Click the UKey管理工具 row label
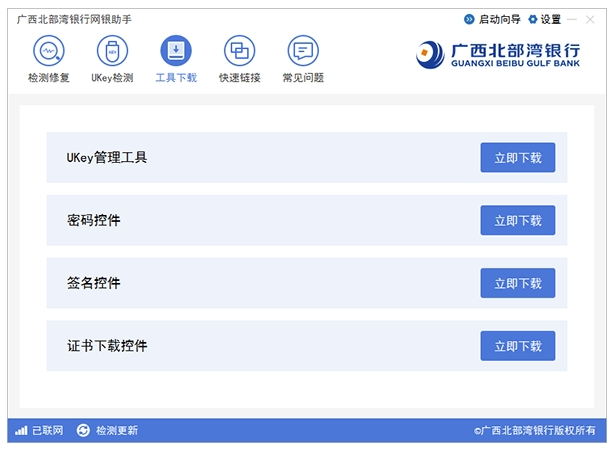 coord(107,157)
